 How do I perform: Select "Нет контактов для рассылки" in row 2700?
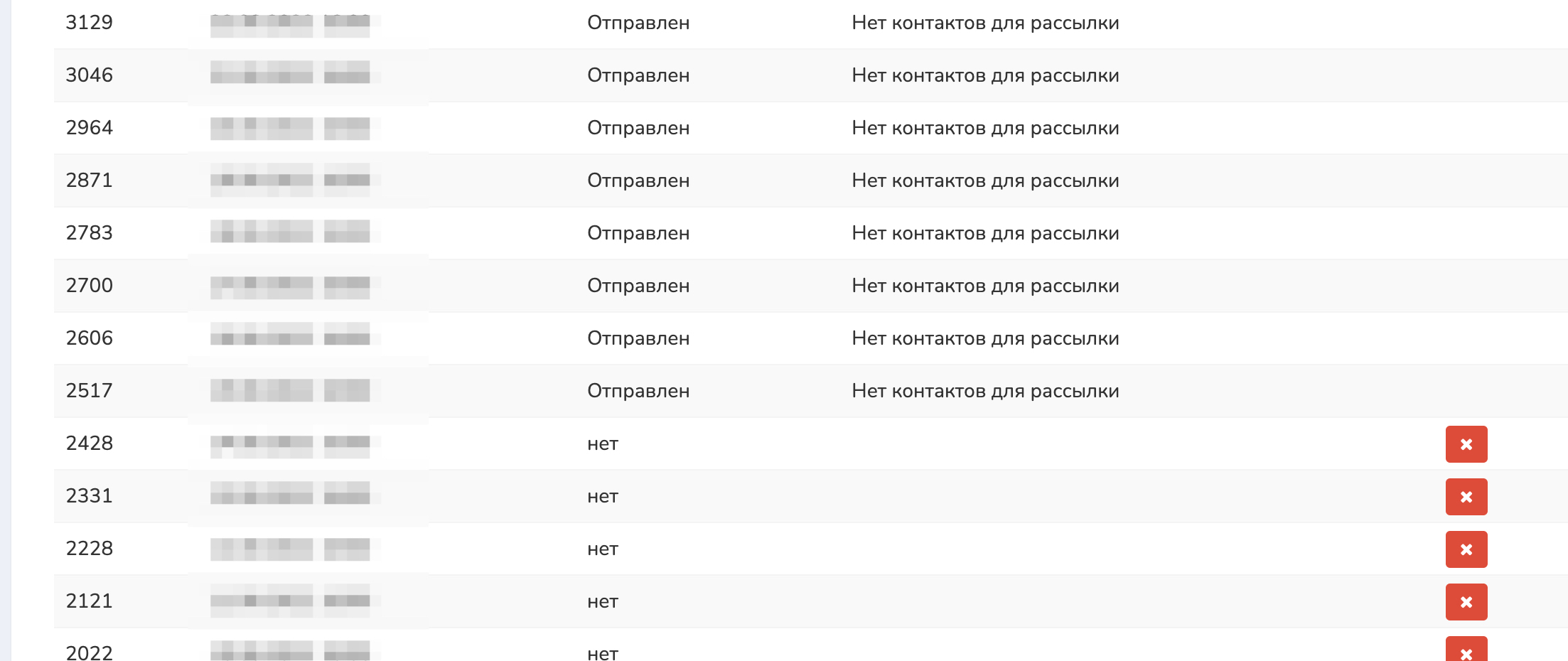[x=984, y=286]
